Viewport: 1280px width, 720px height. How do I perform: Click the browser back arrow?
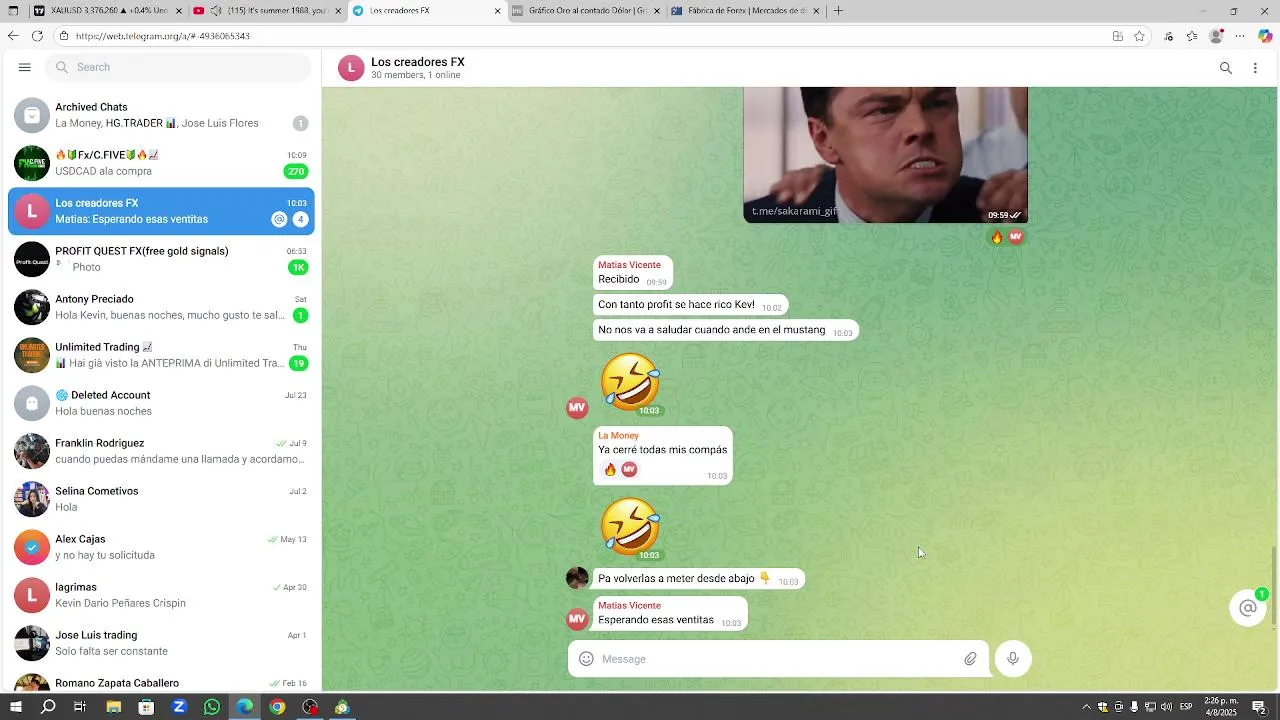[x=13, y=36]
